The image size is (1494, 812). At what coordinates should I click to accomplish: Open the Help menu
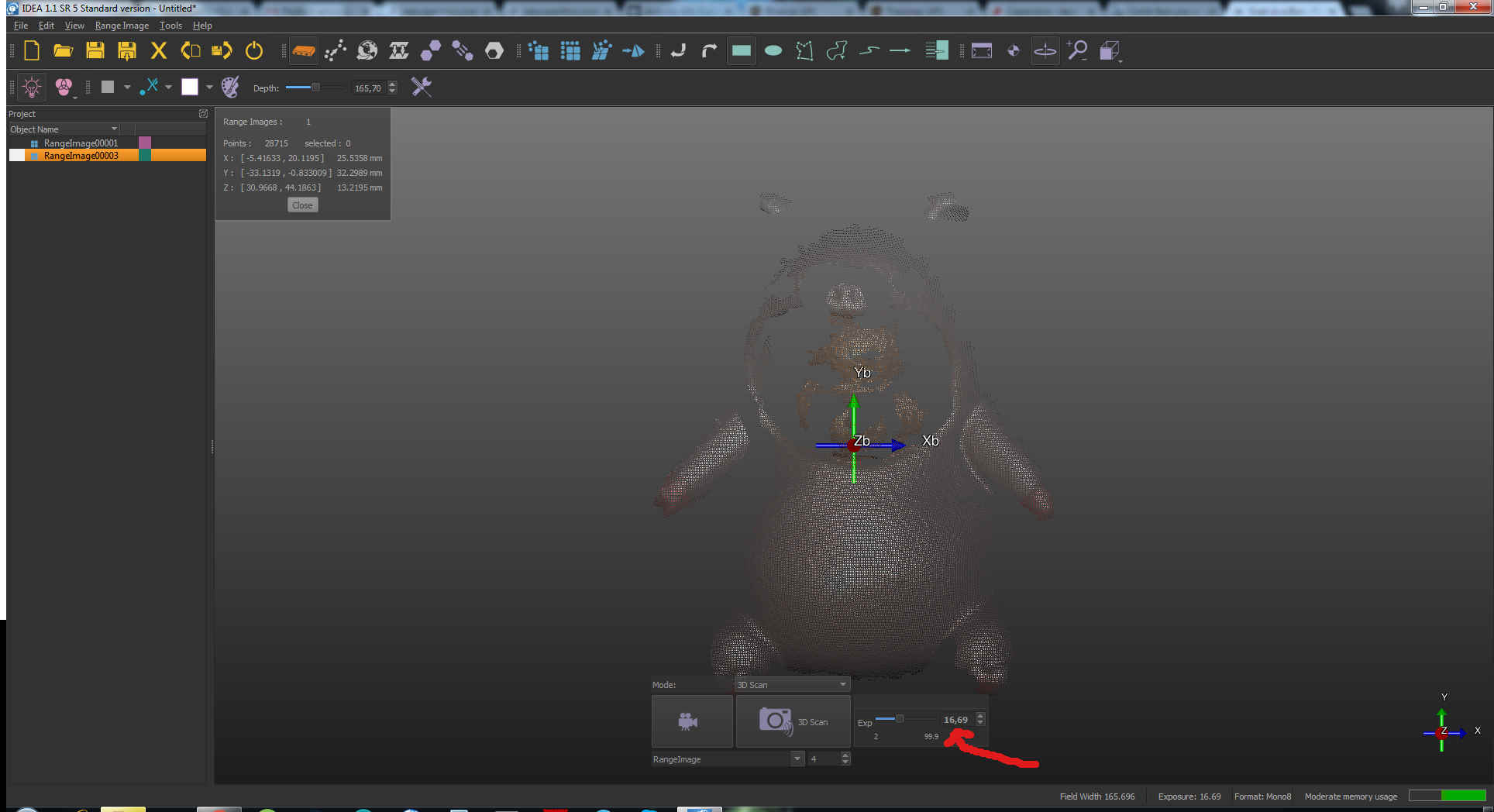click(202, 26)
